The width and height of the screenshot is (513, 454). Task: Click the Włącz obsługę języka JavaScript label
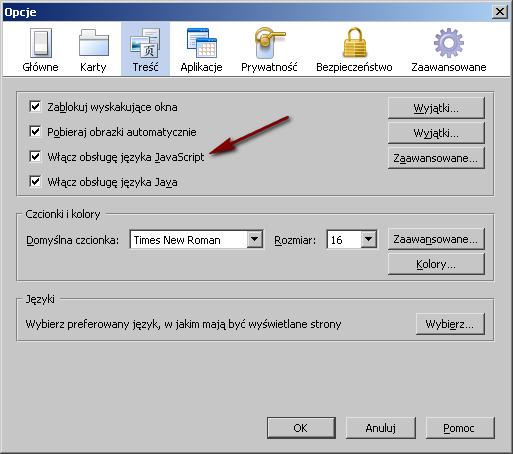tap(126, 157)
